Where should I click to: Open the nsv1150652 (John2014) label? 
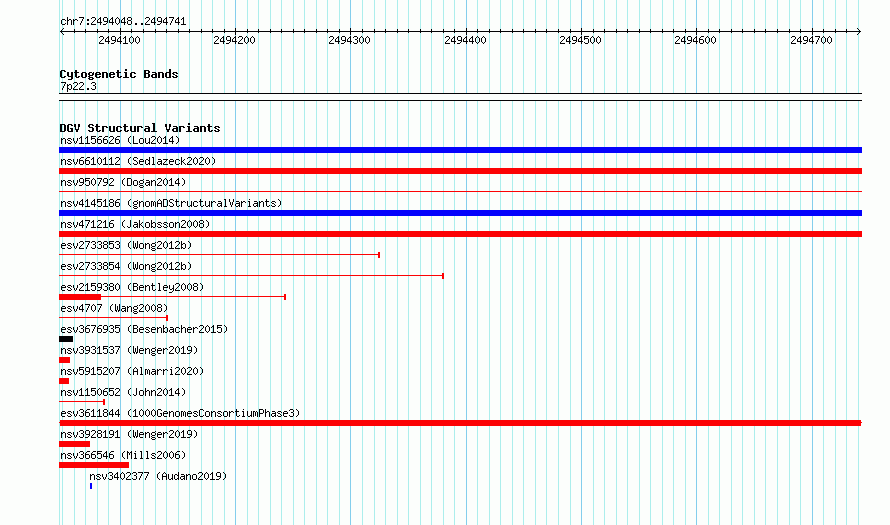[x=123, y=392]
